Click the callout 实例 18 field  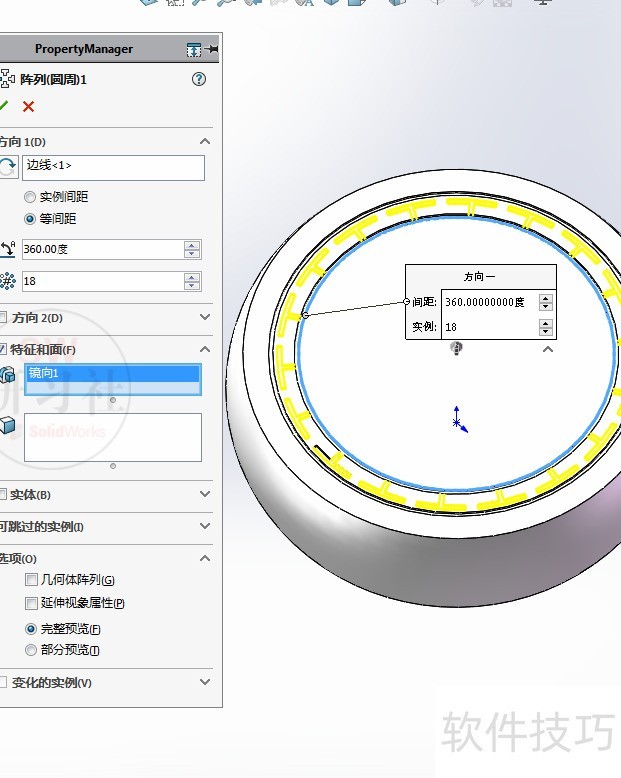coord(490,327)
